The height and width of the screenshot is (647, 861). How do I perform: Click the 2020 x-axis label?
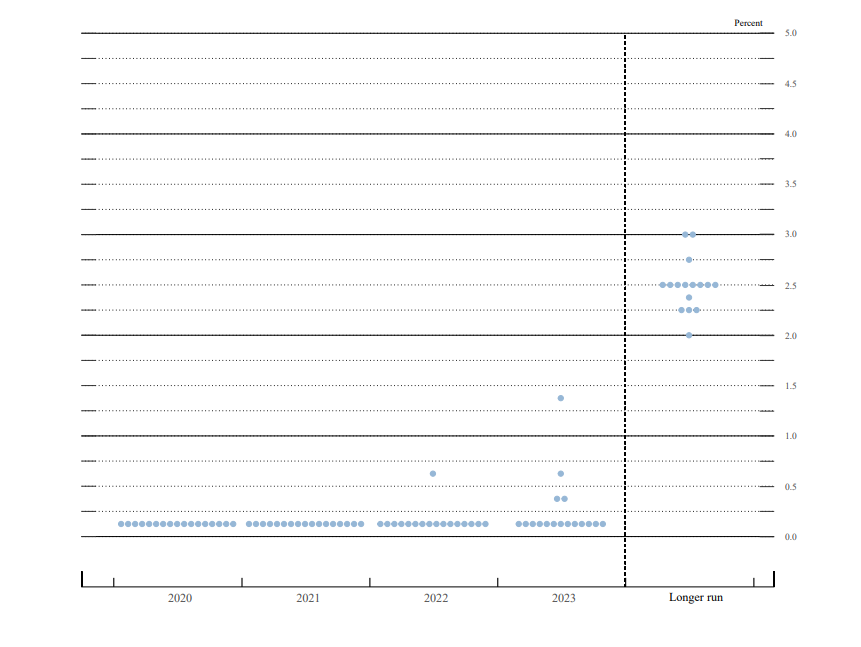180,598
